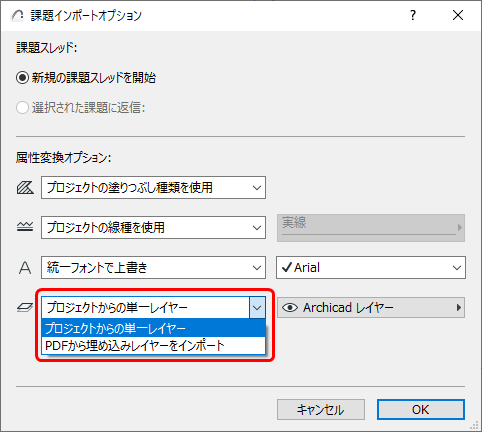The image size is (482, 432).
Task: Open 統一フォントで上書き dropdown
Action: click(x=153, y=267)
